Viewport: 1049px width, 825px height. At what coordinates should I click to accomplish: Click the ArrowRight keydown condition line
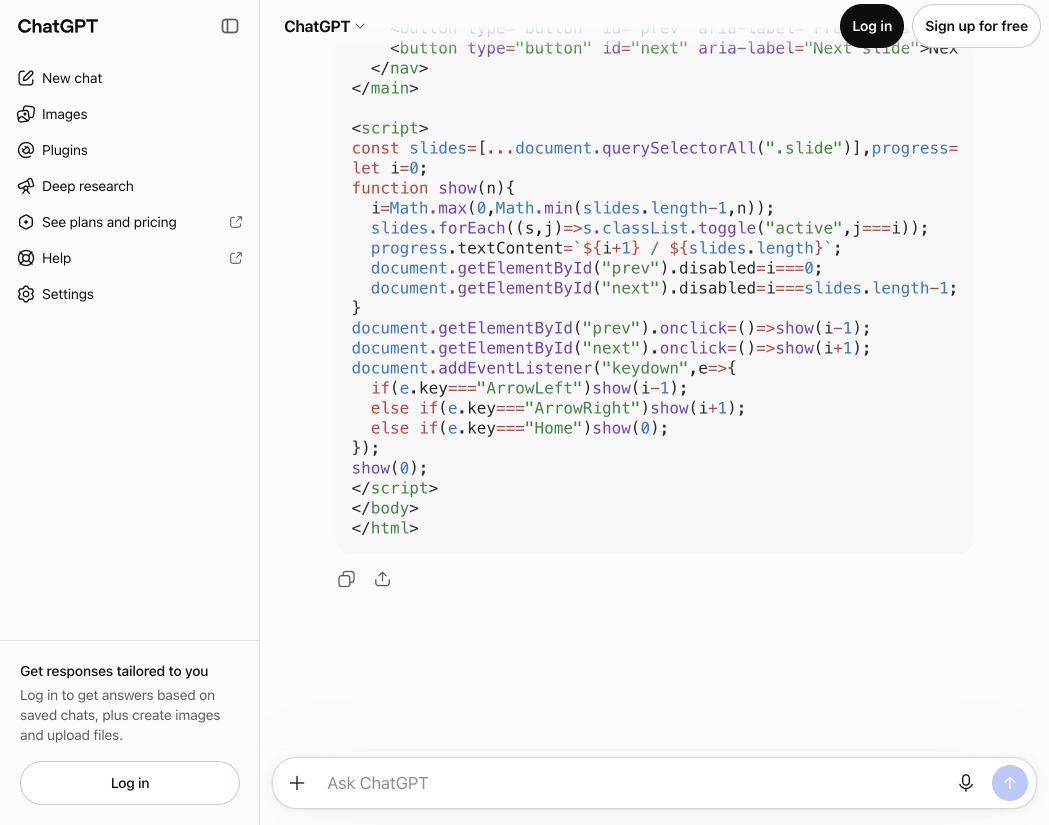point(558,408)
